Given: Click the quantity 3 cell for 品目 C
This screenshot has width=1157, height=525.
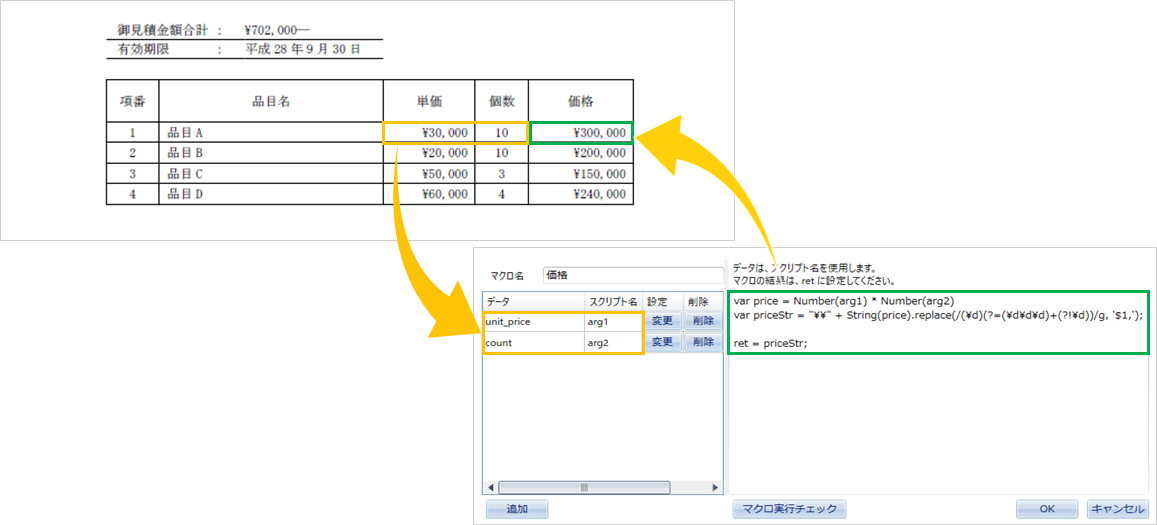Looking at the screenshot, I should tap(502, 174).
